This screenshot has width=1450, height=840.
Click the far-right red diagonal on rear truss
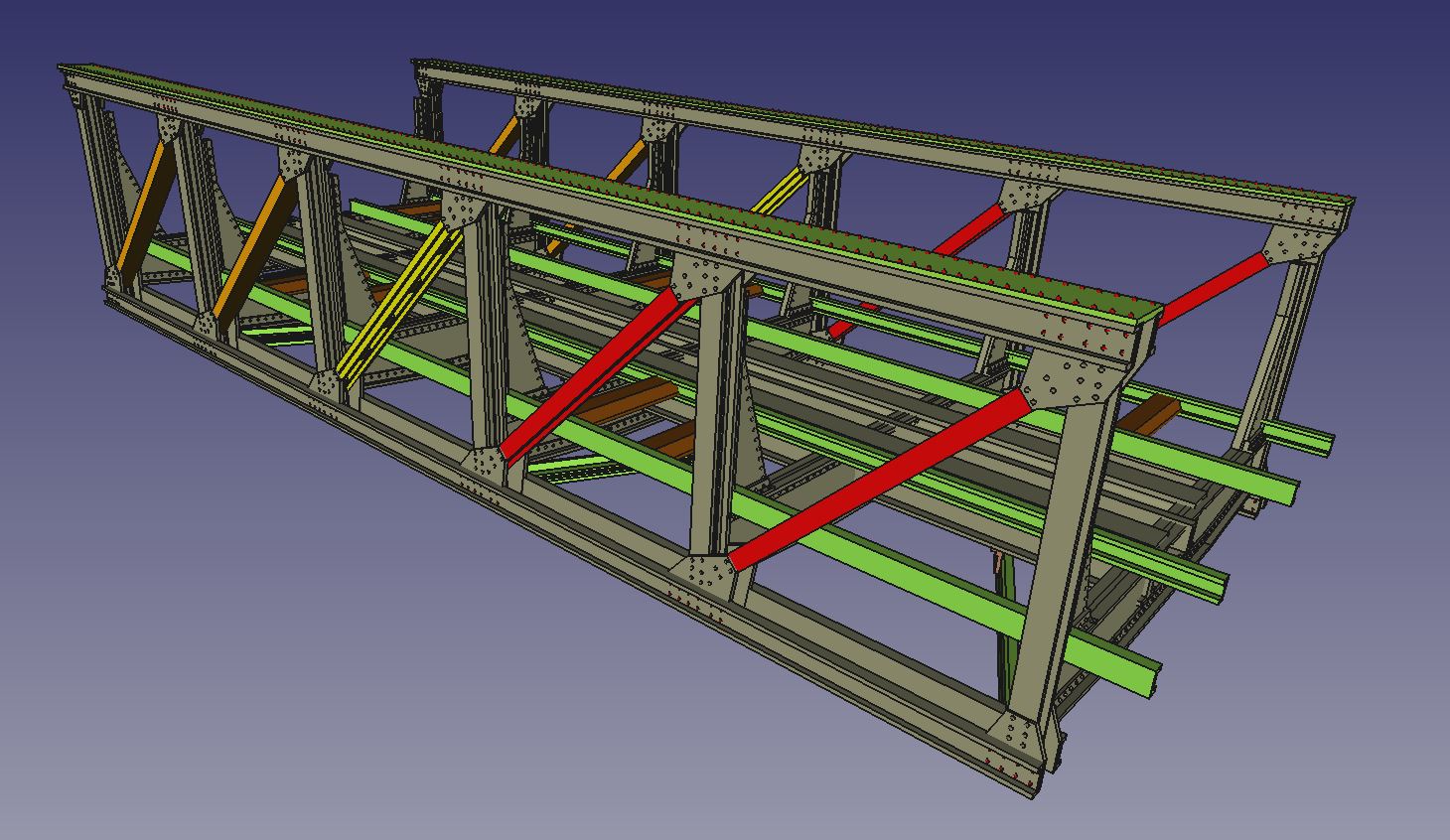pyautogui.click(x=1212, y=288)
